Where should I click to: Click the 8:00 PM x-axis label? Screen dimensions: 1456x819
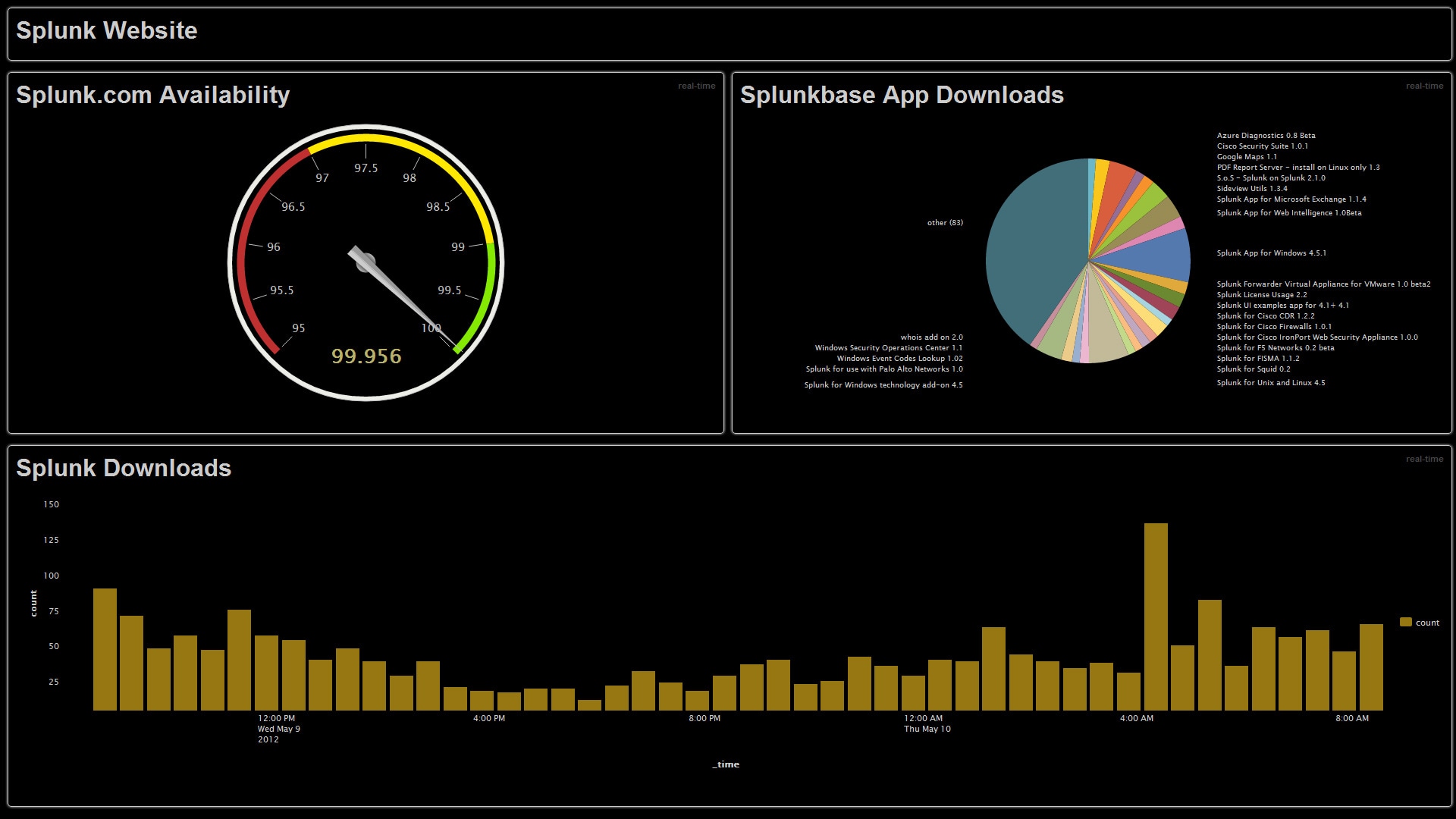704,718
